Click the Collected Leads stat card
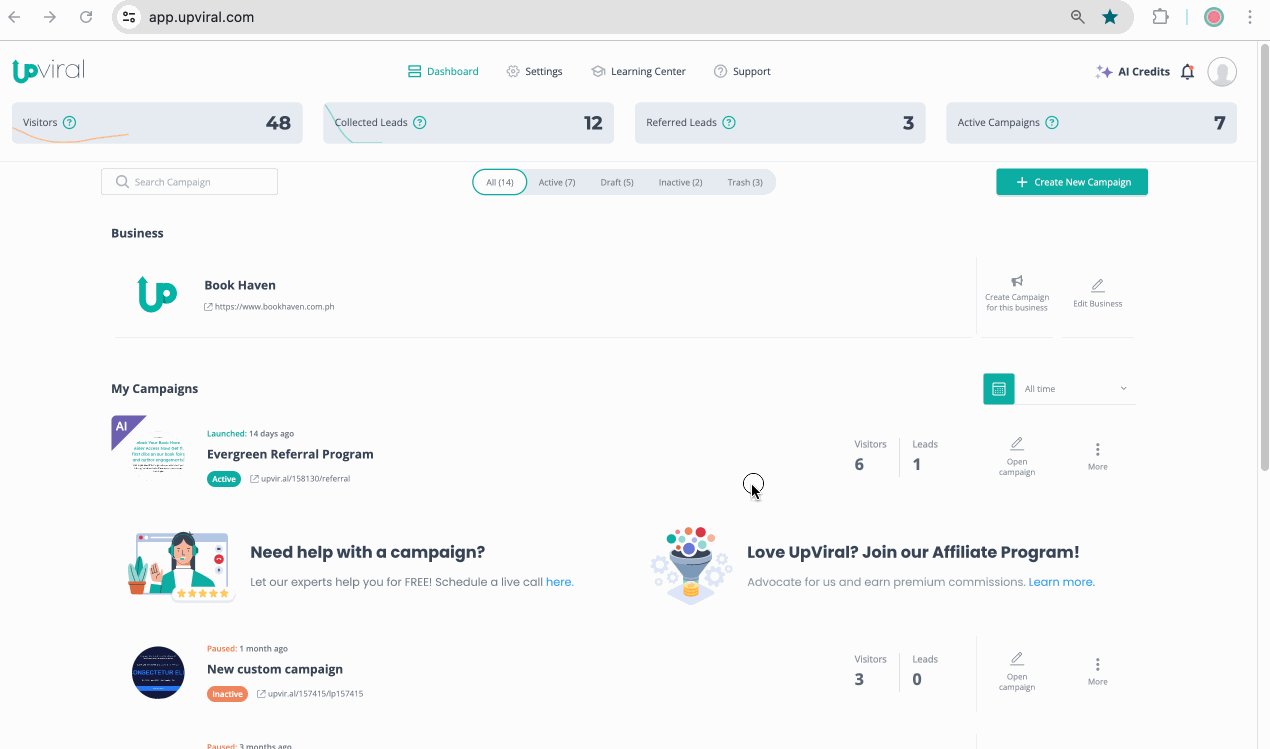The height and width of the screenshot is (749, 1270). pyautogui.click(x=469, y=123)
